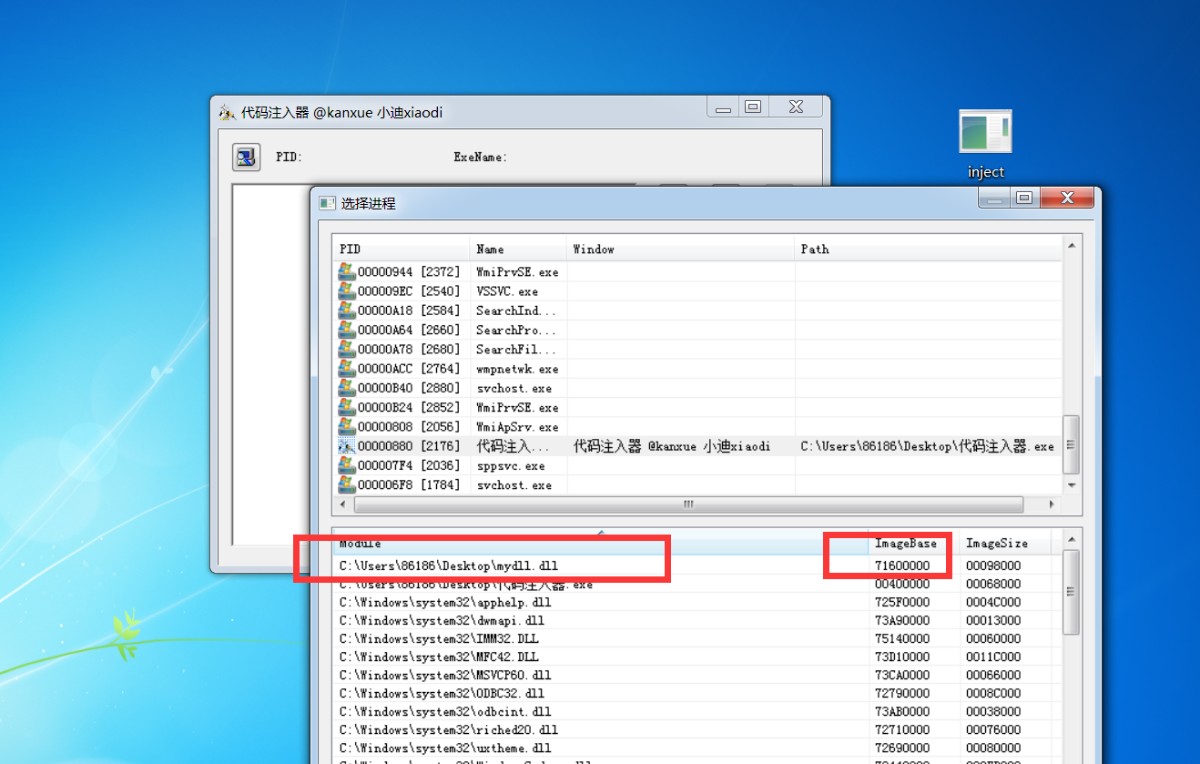Sort processes by the Name column header
The width and height of the screenshot is (1200, 764).
click(518, 249)
